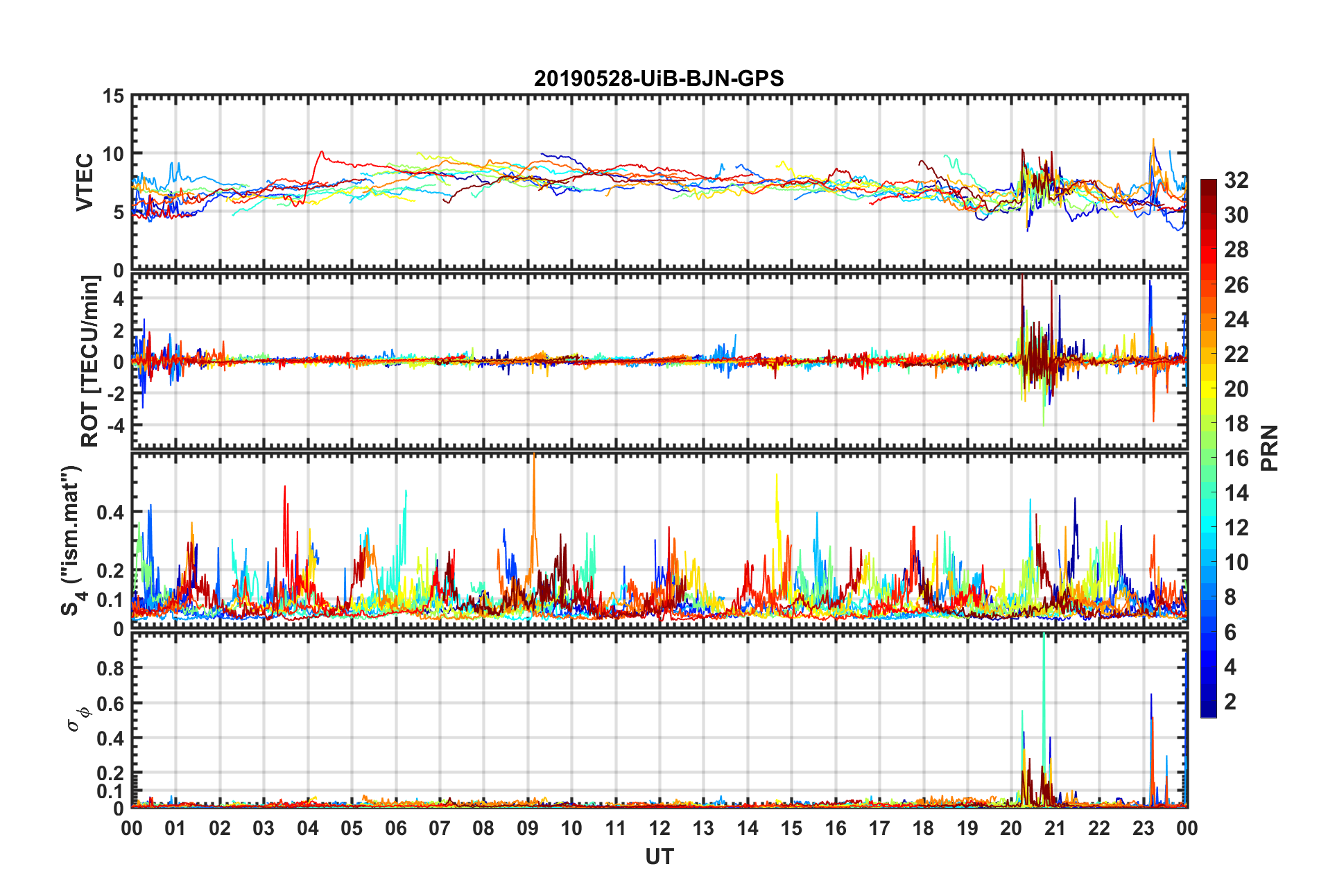The image size is (1319, 896).
Task: Click PRN colorbar tick label 28
Action: [x=1236, y=250]
